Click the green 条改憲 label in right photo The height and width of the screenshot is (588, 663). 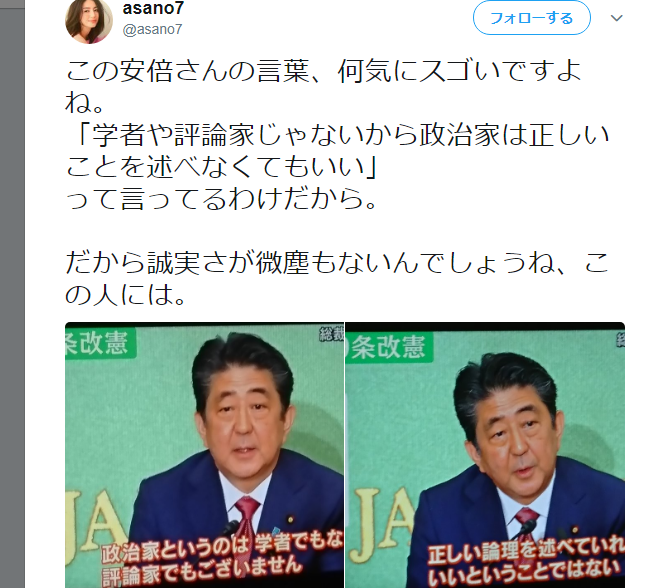point(389,347)
